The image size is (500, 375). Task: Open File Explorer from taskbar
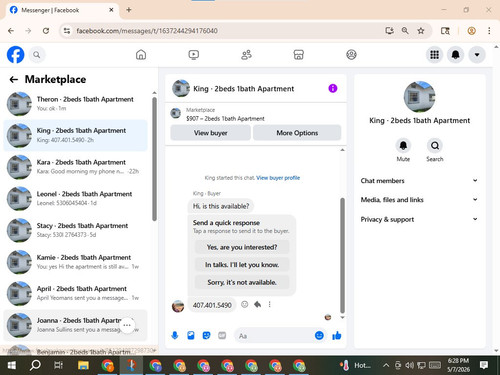pyautogui.click(x=83, y=365)
